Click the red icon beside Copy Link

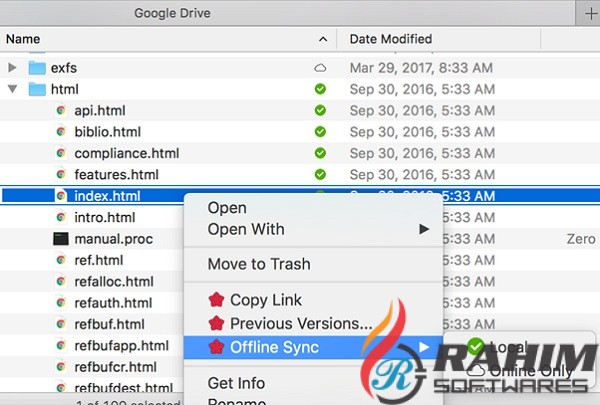pos(217,300)
